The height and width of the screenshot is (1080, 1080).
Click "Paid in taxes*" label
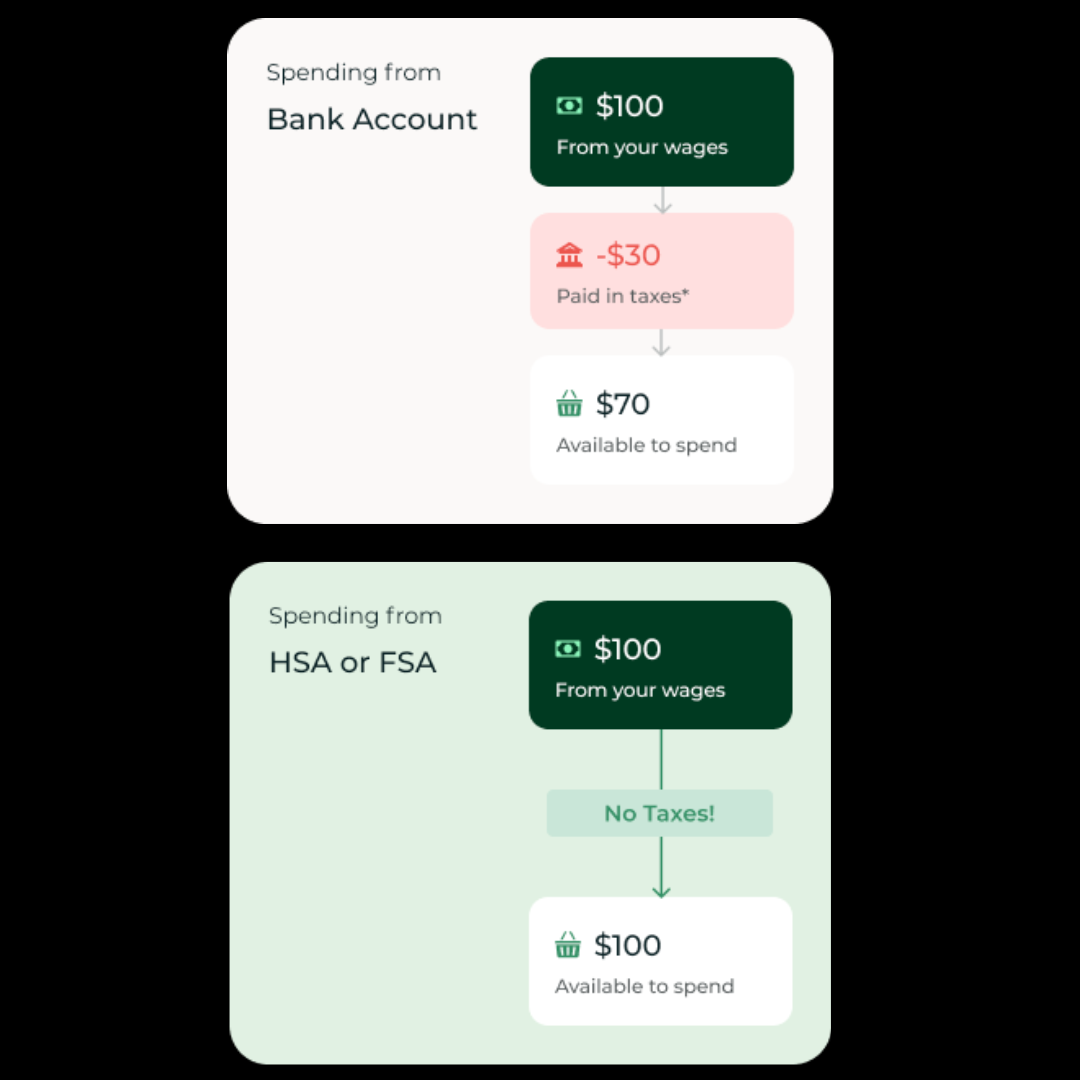(622, 297)
